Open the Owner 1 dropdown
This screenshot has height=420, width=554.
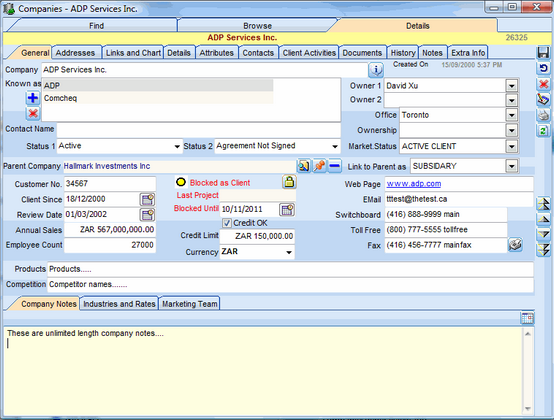512,85
